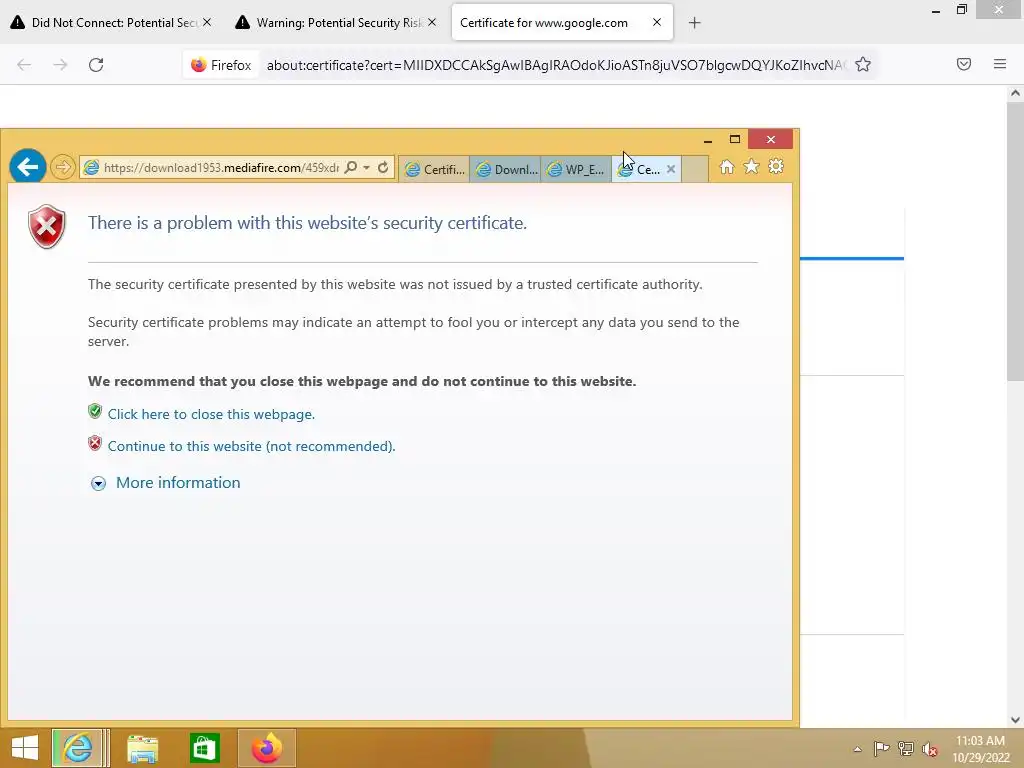This screenshot has height=768, width=1024.
Task: Click Firefox back arrow button
Action: 24,65
